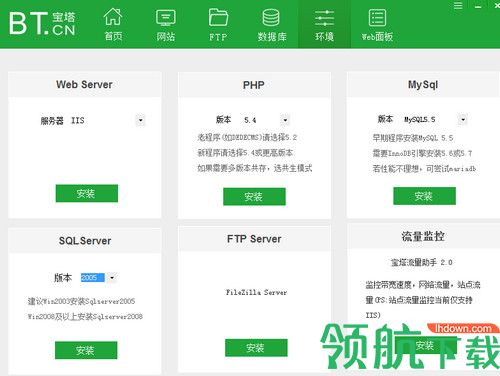Click the PHP version 5.4 field
The height and width of the screenshot is (376, 500).
click(266, 120)
